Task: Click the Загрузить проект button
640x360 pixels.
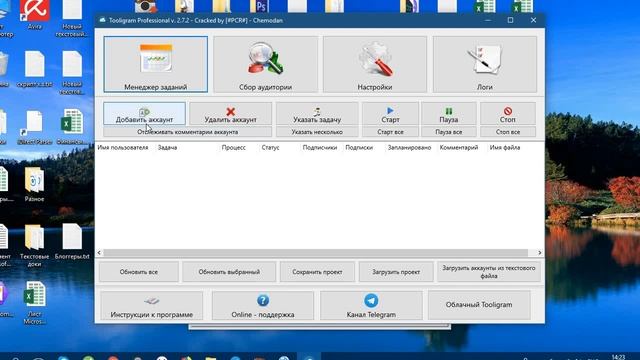Action: [x=396, y=272]
